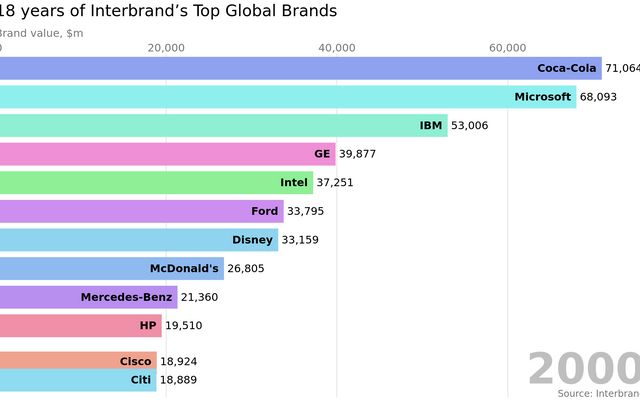Image resolution: width=640 pixels, height=400 pixels.
Task: Click the 71,064 value label
Action: (x=622, y=68)
